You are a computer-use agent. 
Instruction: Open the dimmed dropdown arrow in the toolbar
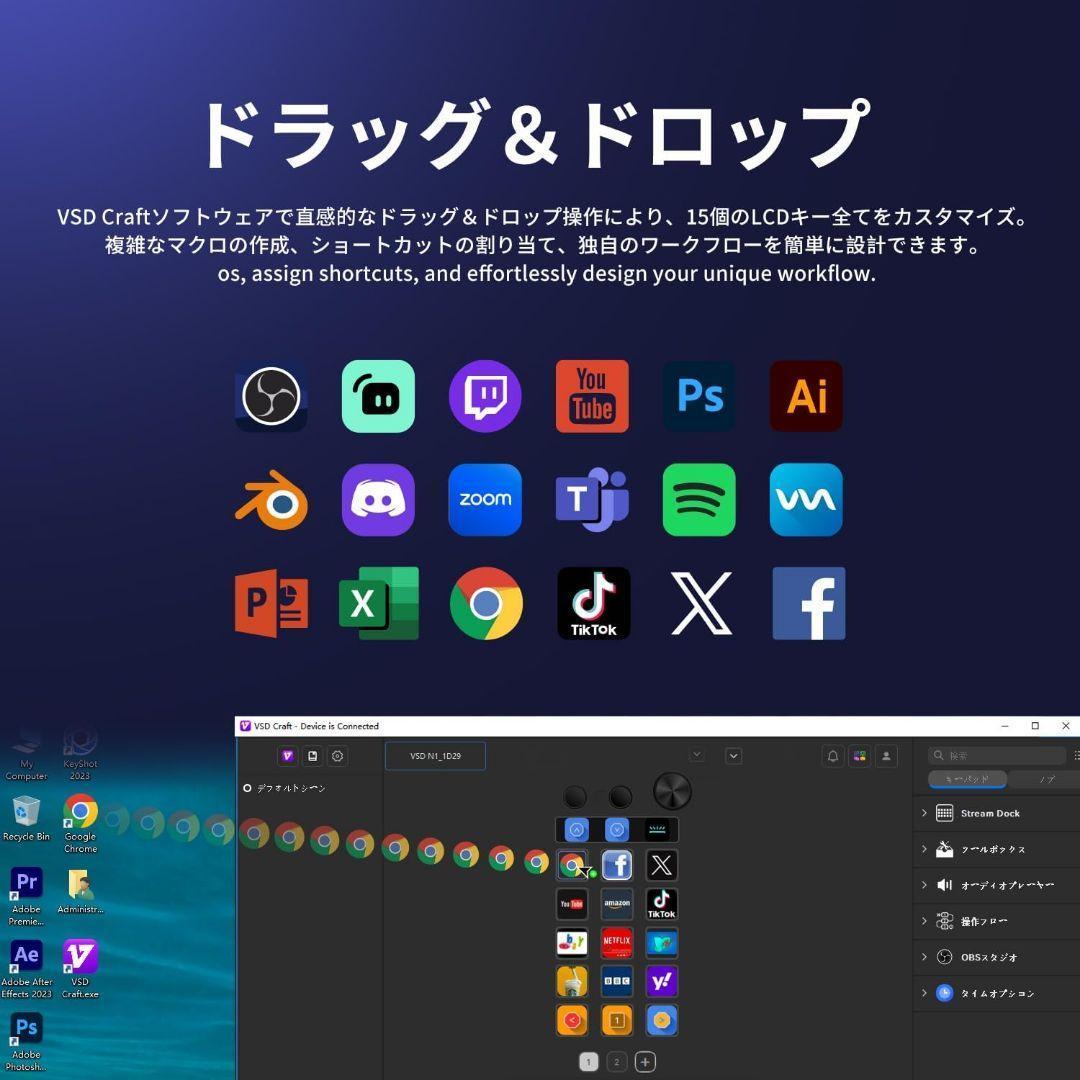(696, 754)
